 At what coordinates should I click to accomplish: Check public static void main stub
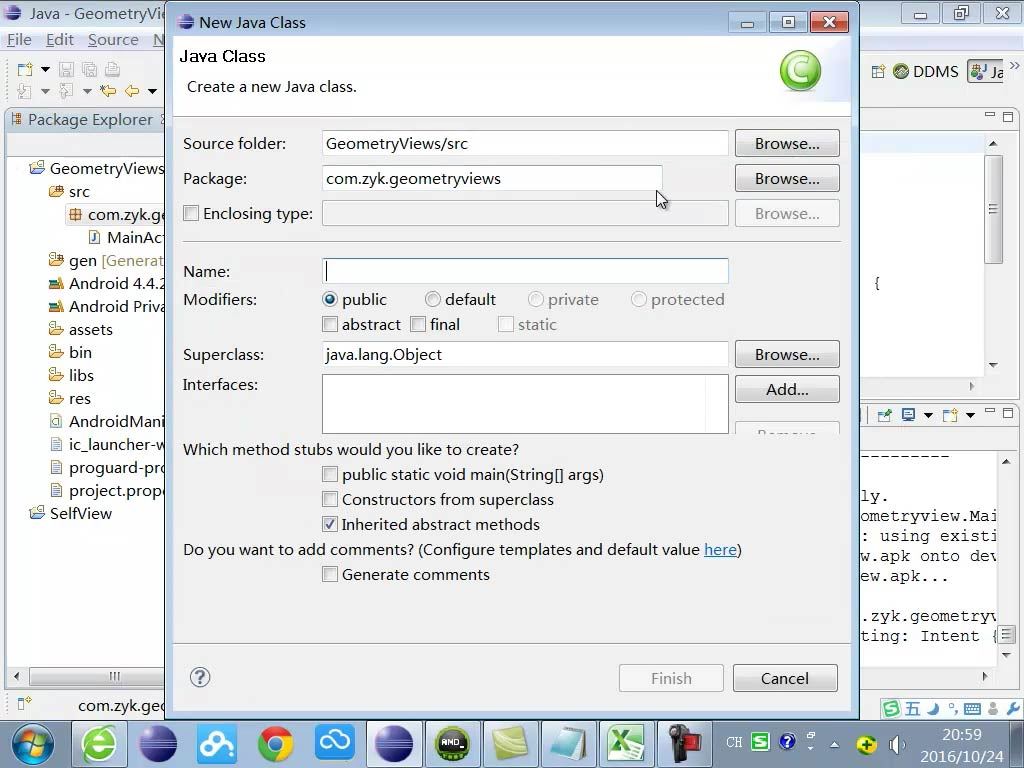[330, 475]
